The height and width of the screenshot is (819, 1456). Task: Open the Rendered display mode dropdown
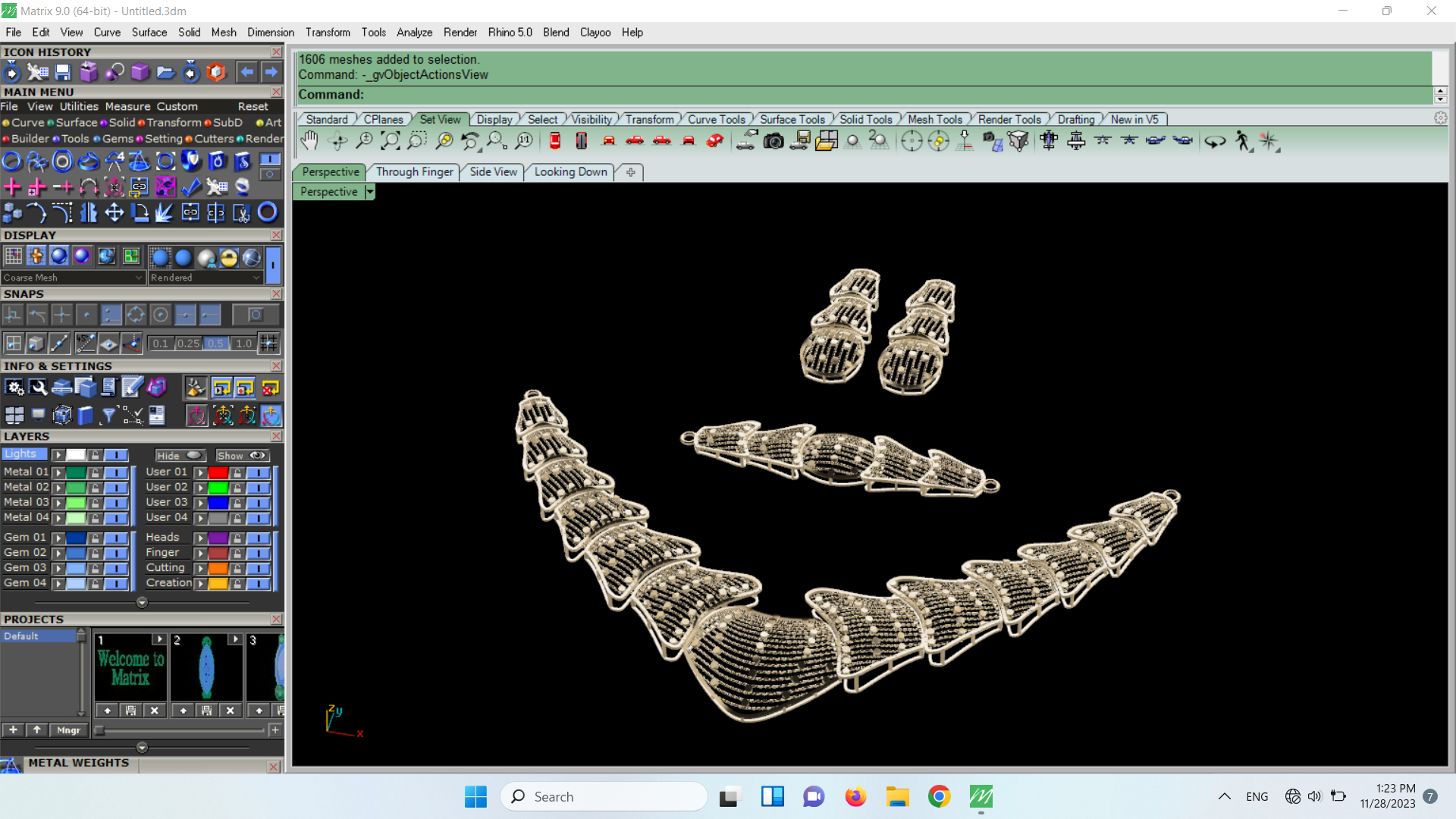256,278
